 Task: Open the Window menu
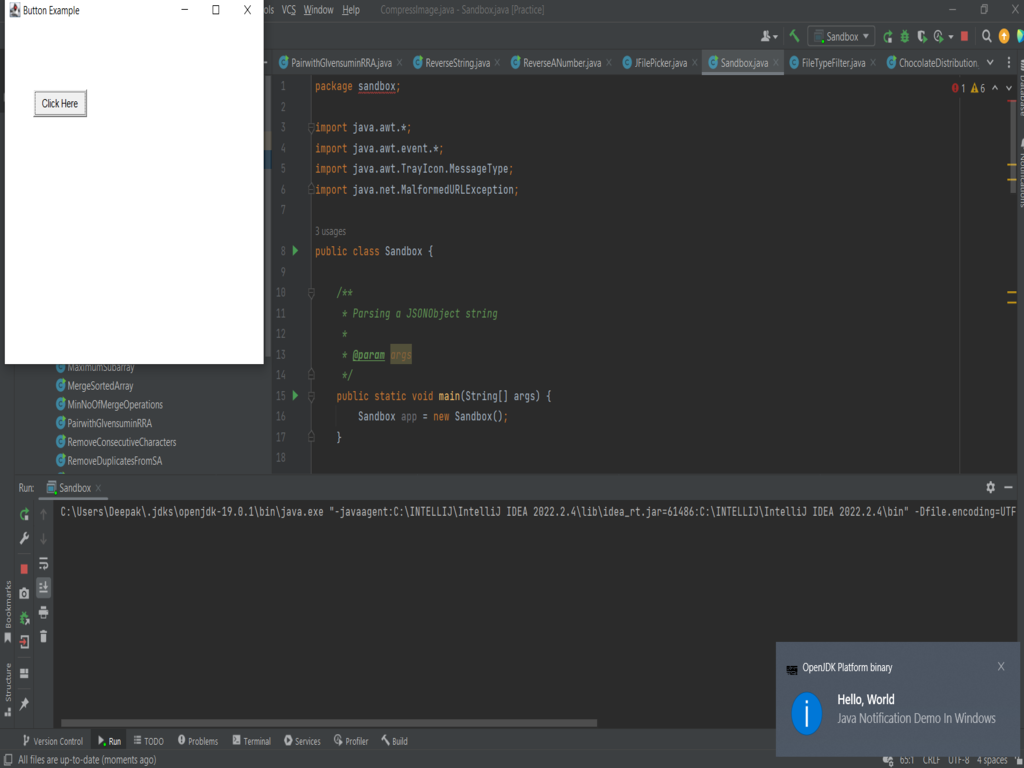(x=318, y=10)
